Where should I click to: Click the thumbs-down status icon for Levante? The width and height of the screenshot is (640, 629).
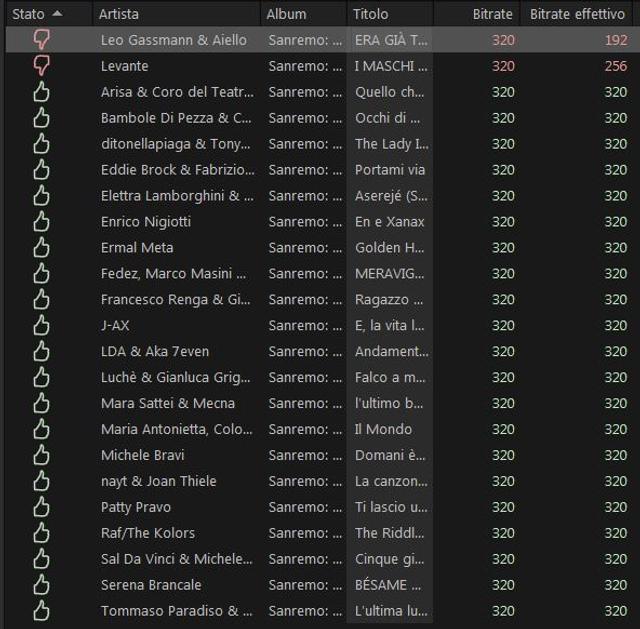pyautogui.click(x=41, y=66)
